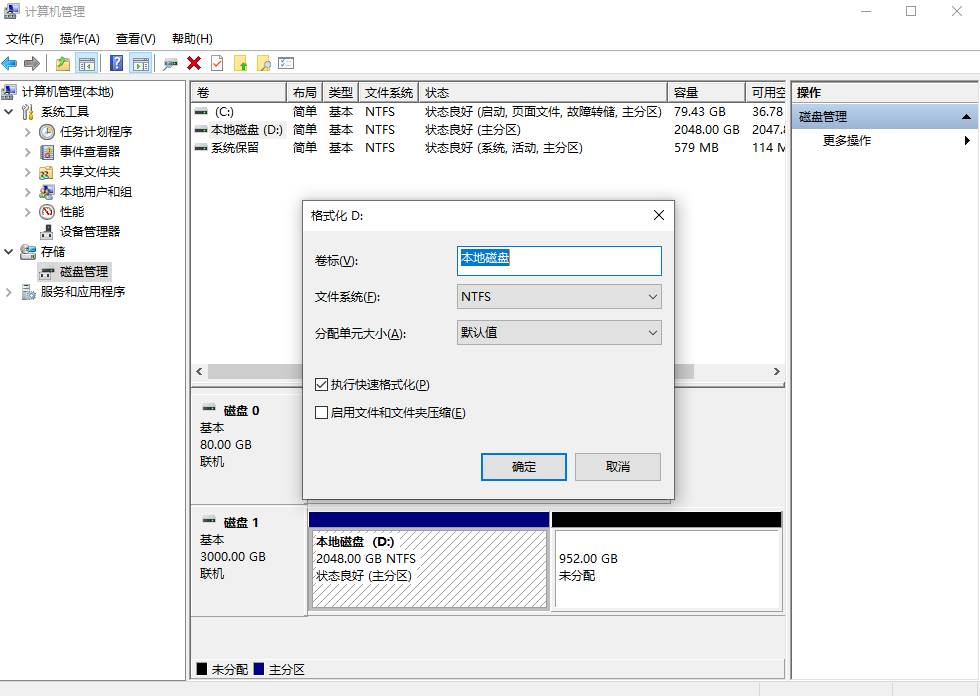980x696 pixels.
Task: Select 存储 node in tree
Action: (x=52, y=251)
